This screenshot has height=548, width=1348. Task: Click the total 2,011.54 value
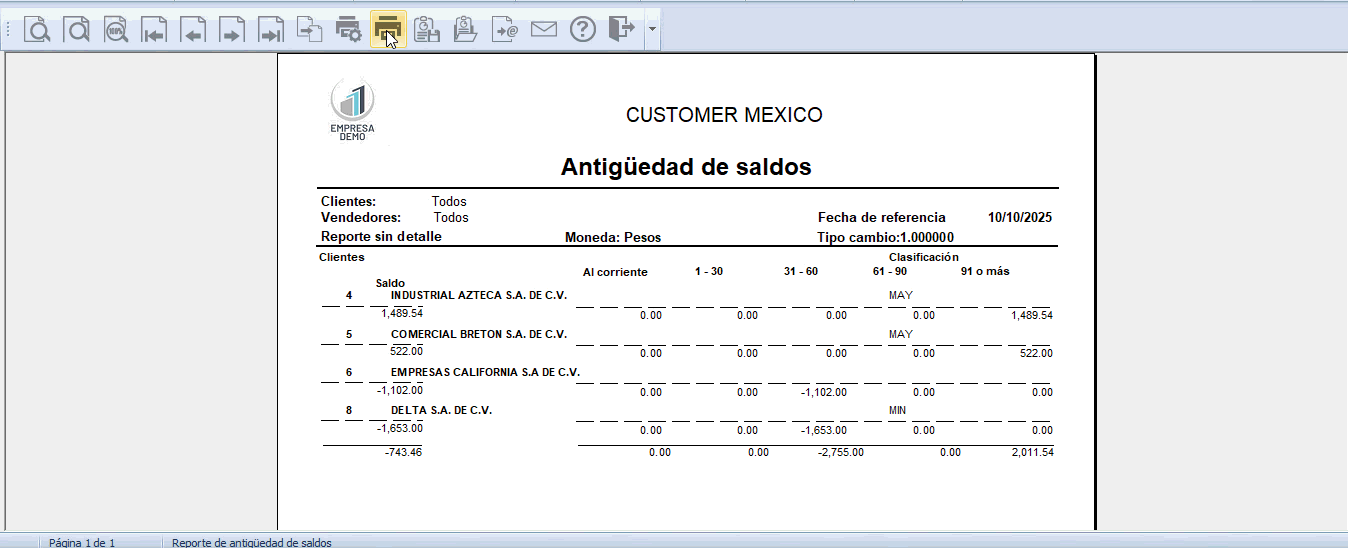(x=1032, y=453)
